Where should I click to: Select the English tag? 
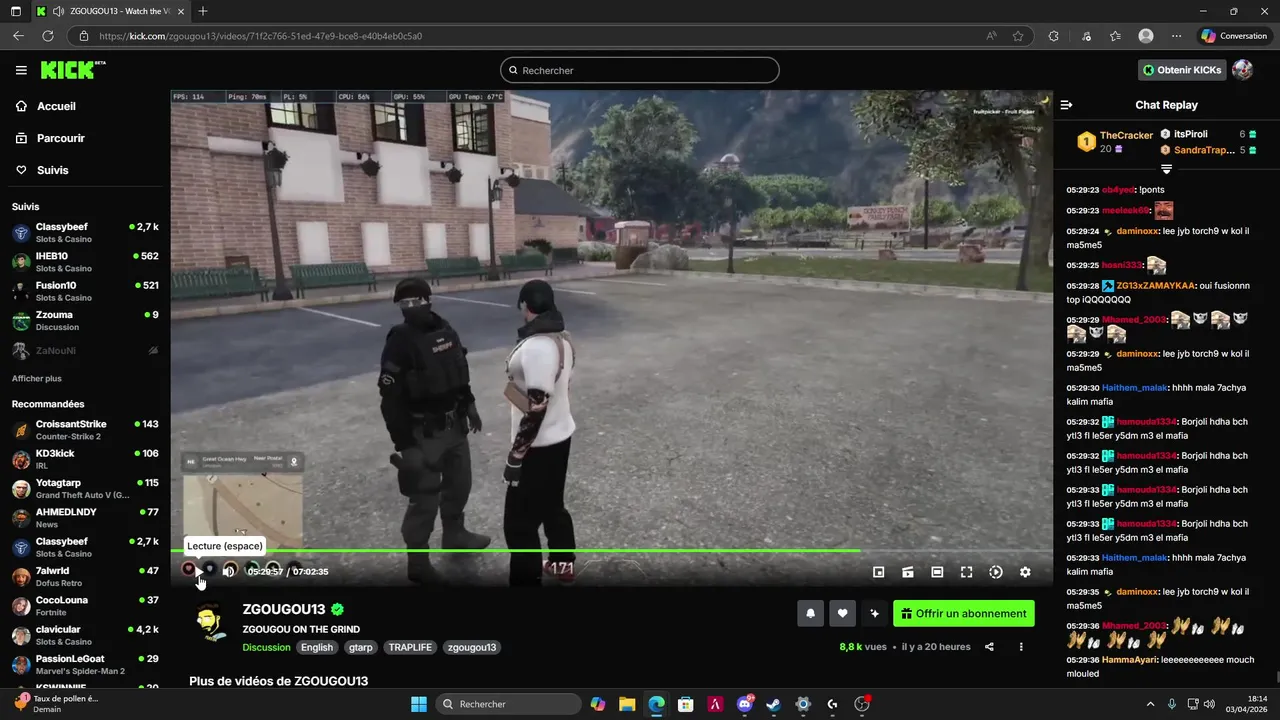[317, 647]
